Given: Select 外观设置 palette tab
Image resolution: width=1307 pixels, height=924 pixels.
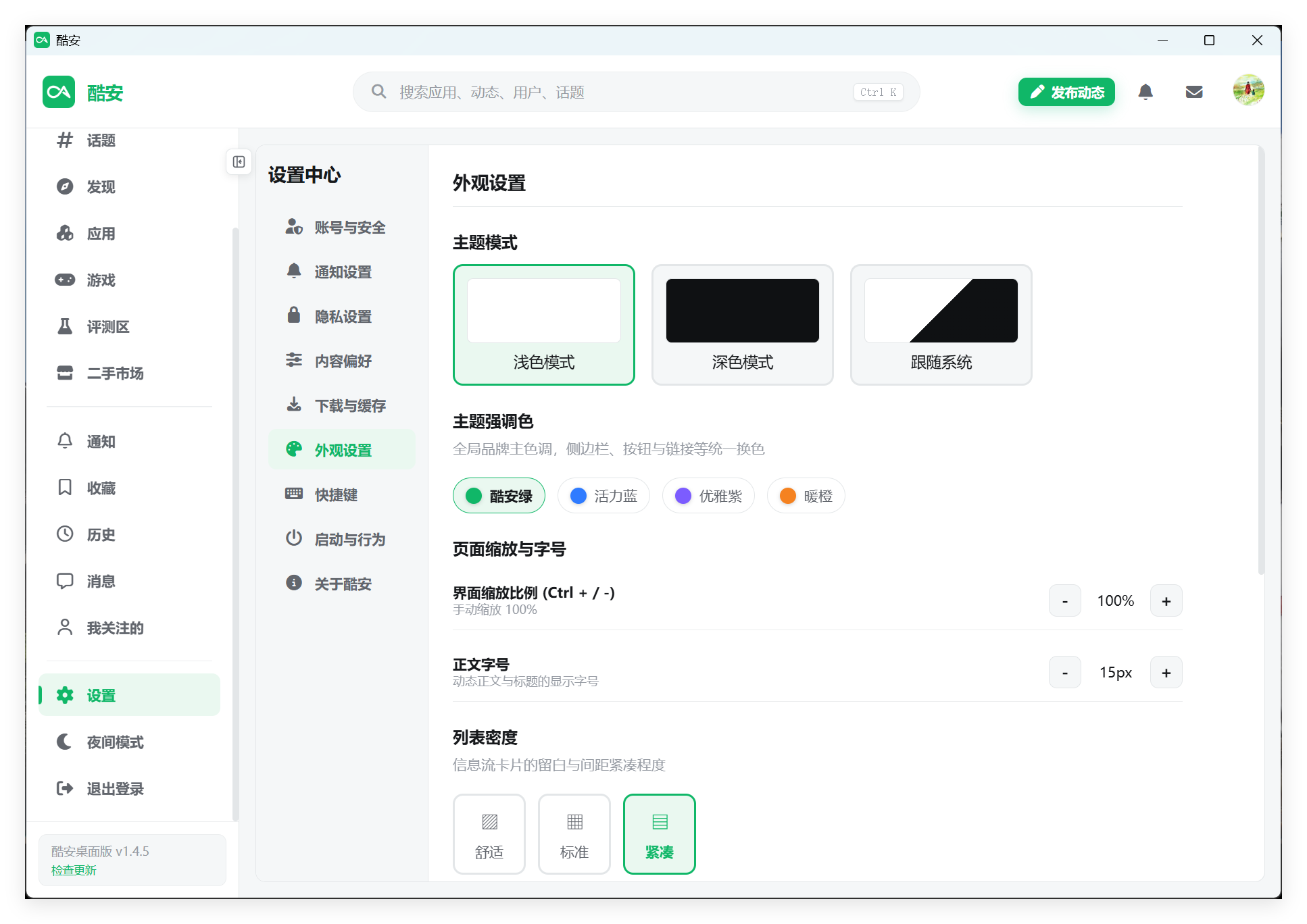Looking at the screenshot, I should (x=342, y=450).
